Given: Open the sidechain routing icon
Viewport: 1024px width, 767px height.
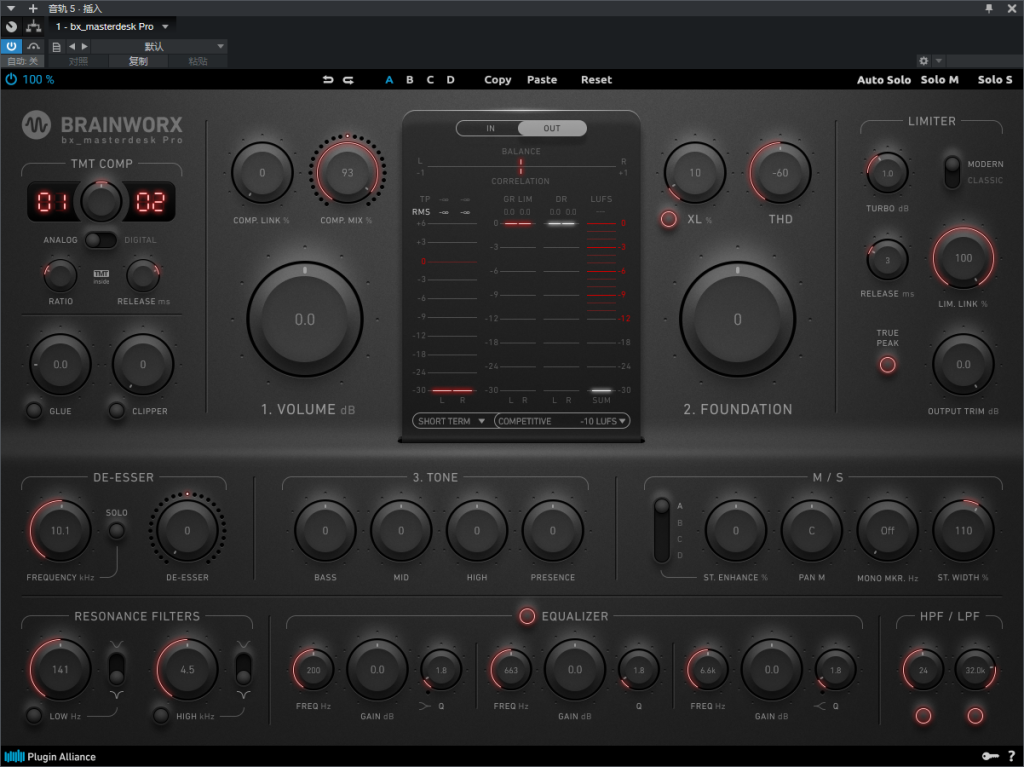Looking at the screenshot, I should [33, 27].
